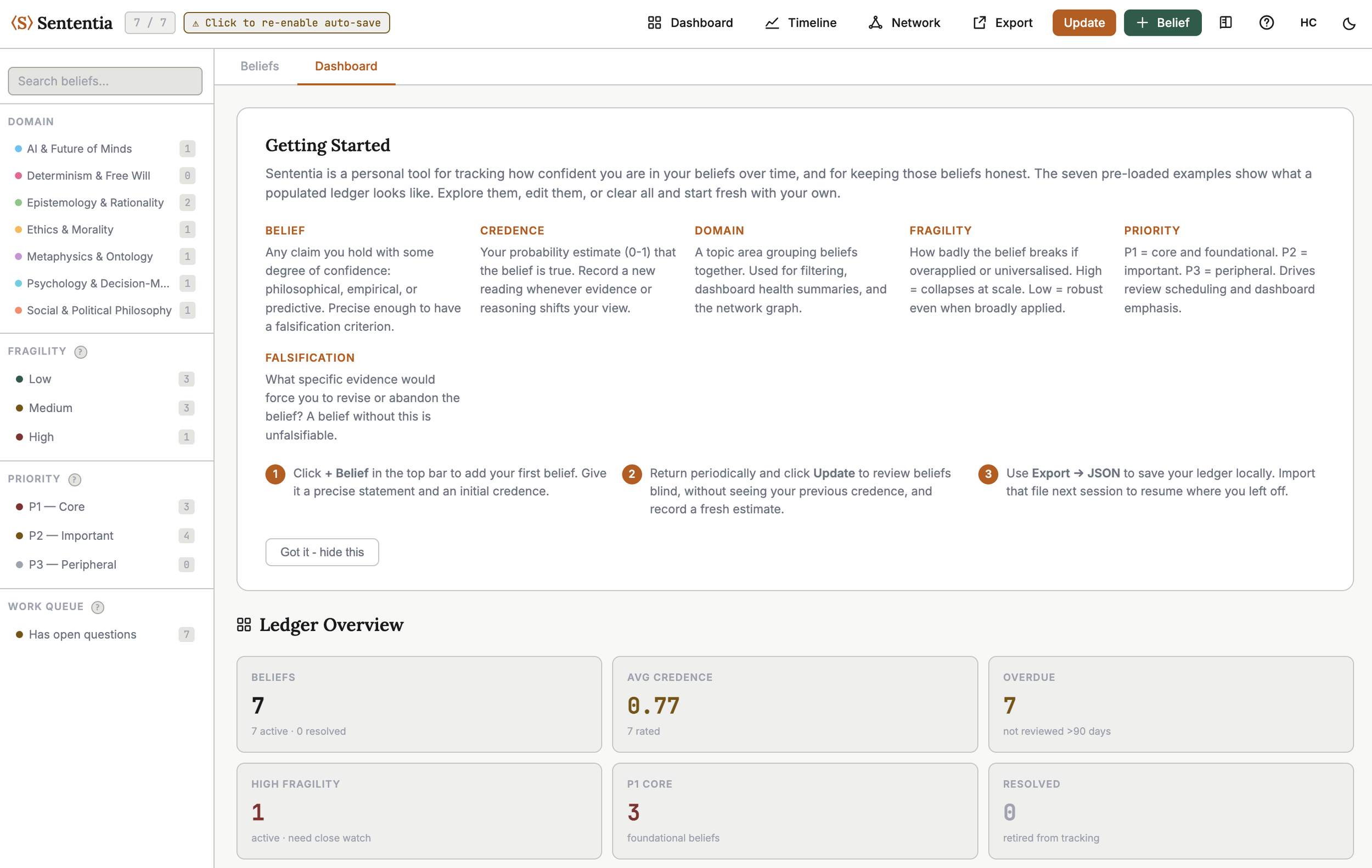
Task: Filter by Metaphysics & Ontology
Action: pos(105,256)
